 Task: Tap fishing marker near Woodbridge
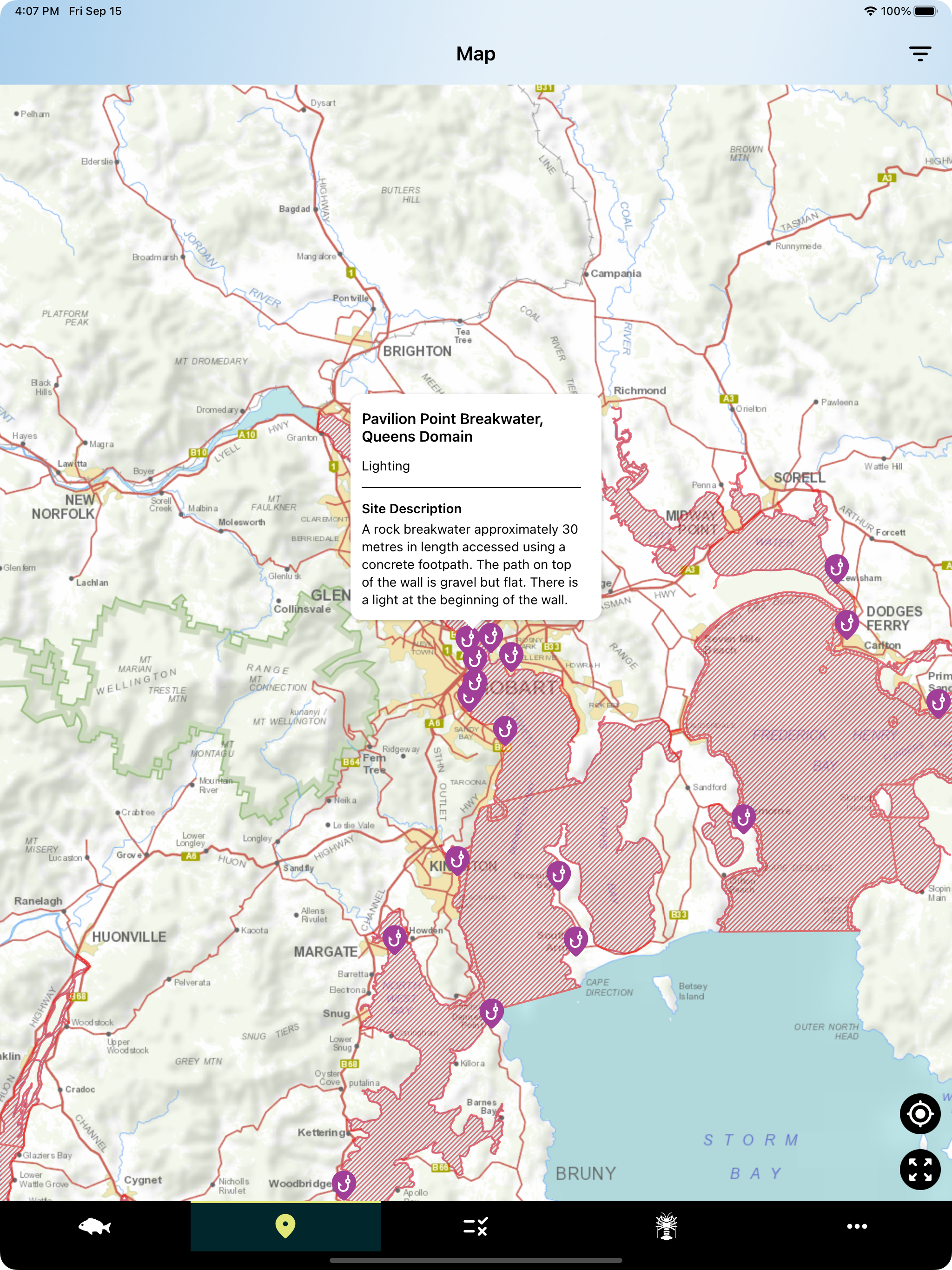tap(344, 1184)
